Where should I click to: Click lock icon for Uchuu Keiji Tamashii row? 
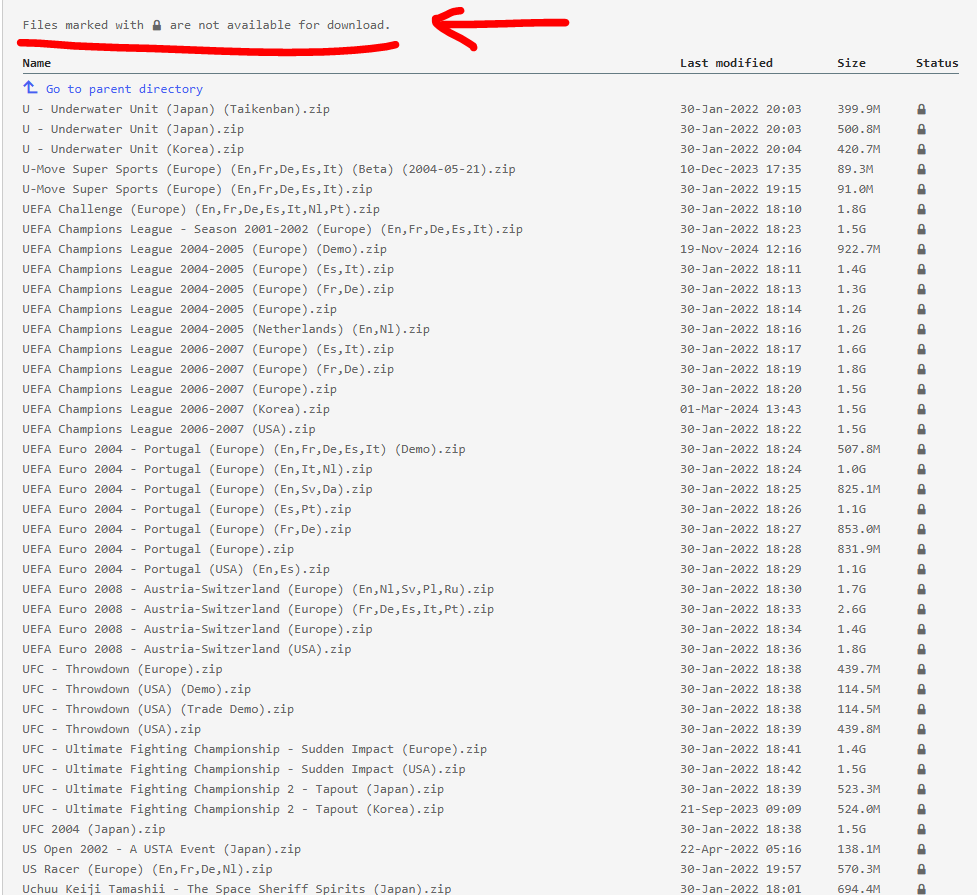click(921, 889)
